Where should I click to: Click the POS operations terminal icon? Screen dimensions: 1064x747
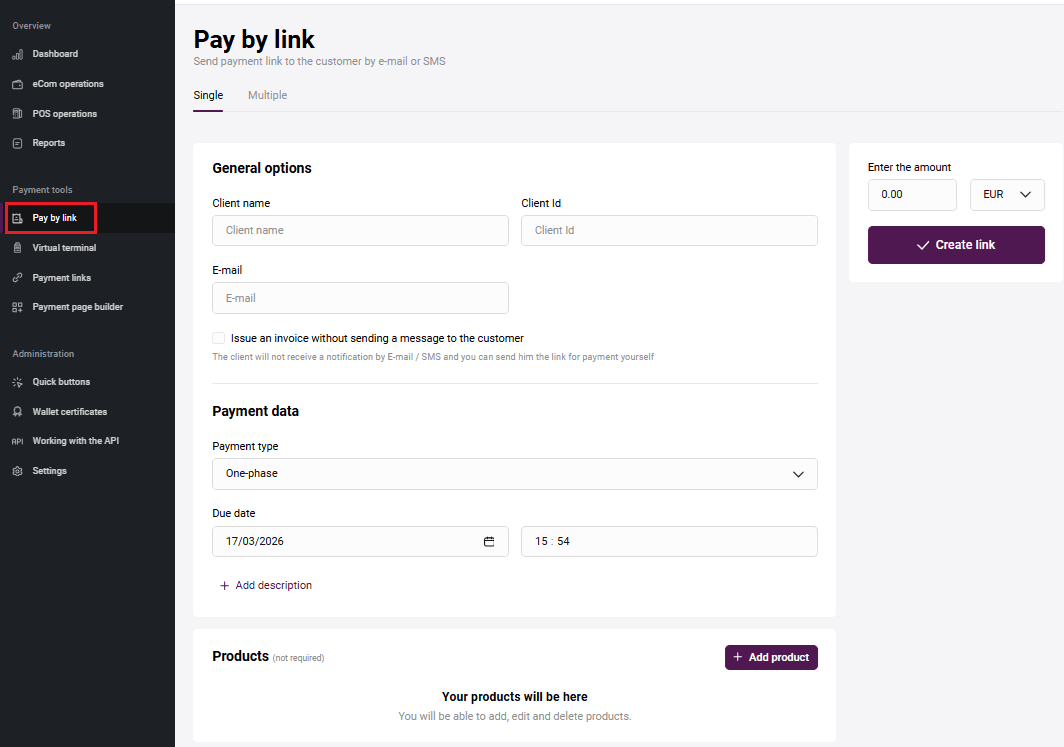(17, 114)
